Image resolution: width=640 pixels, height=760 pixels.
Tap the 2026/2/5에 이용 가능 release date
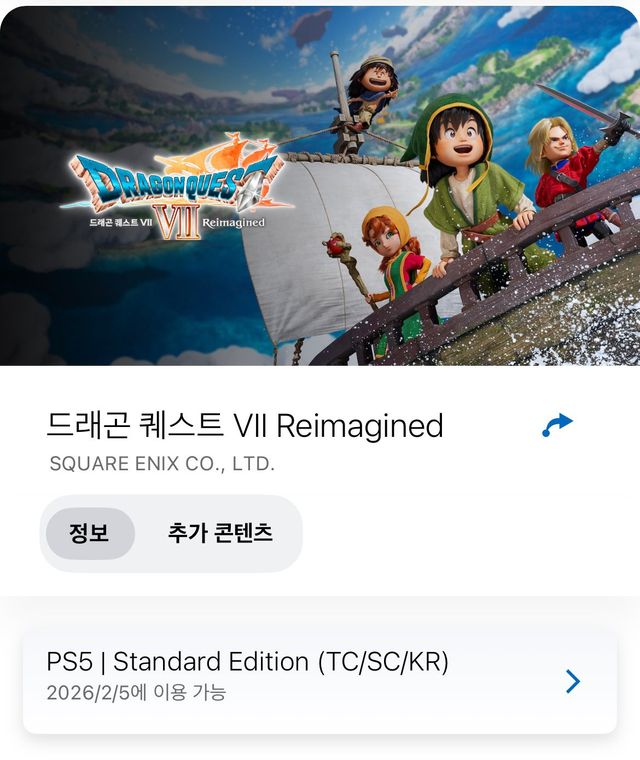click(x=136, y=693)
